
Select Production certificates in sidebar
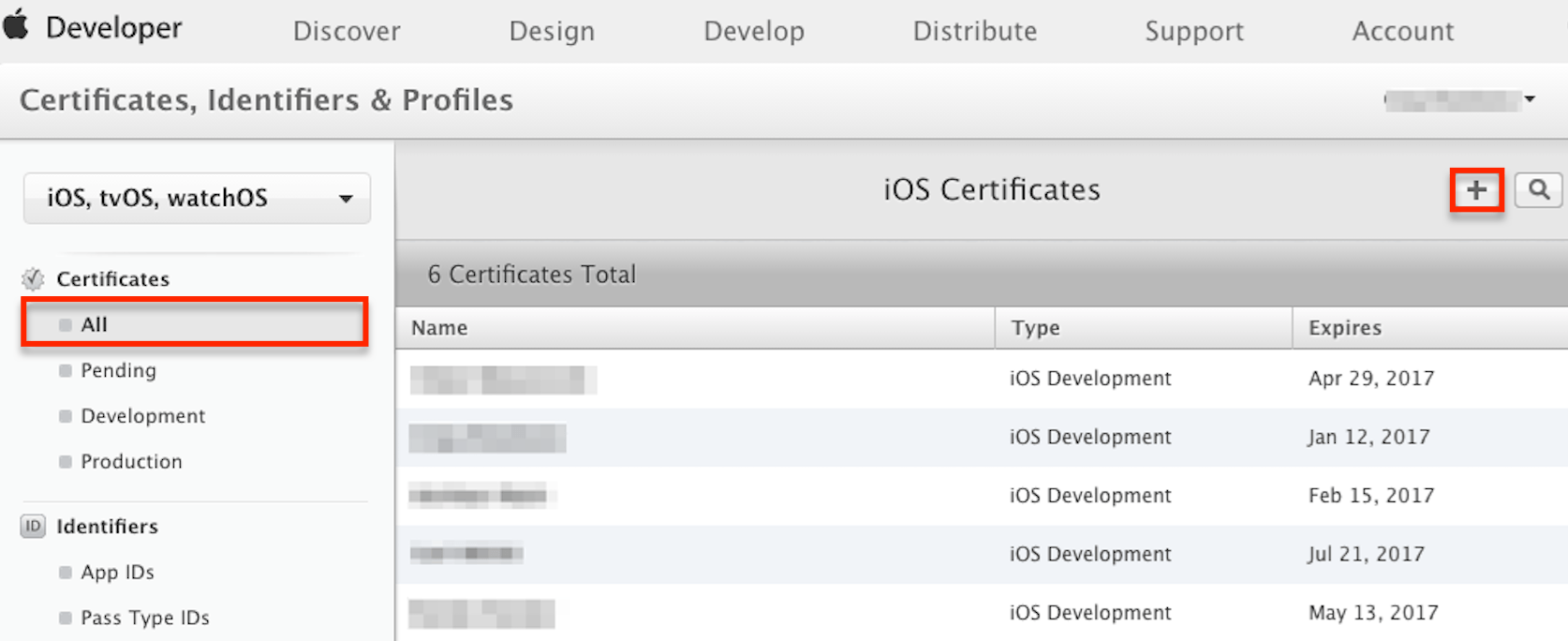tap(131, 461)
